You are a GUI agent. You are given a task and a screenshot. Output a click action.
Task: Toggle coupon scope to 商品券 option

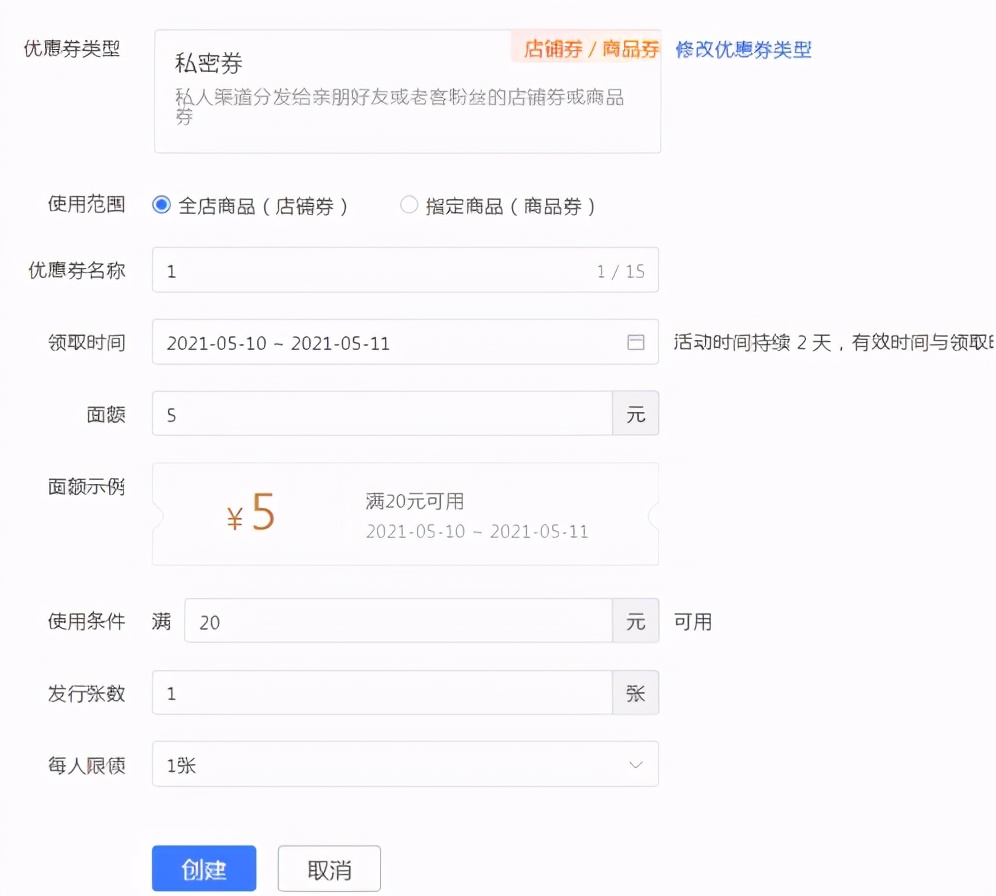pos(409,204)
